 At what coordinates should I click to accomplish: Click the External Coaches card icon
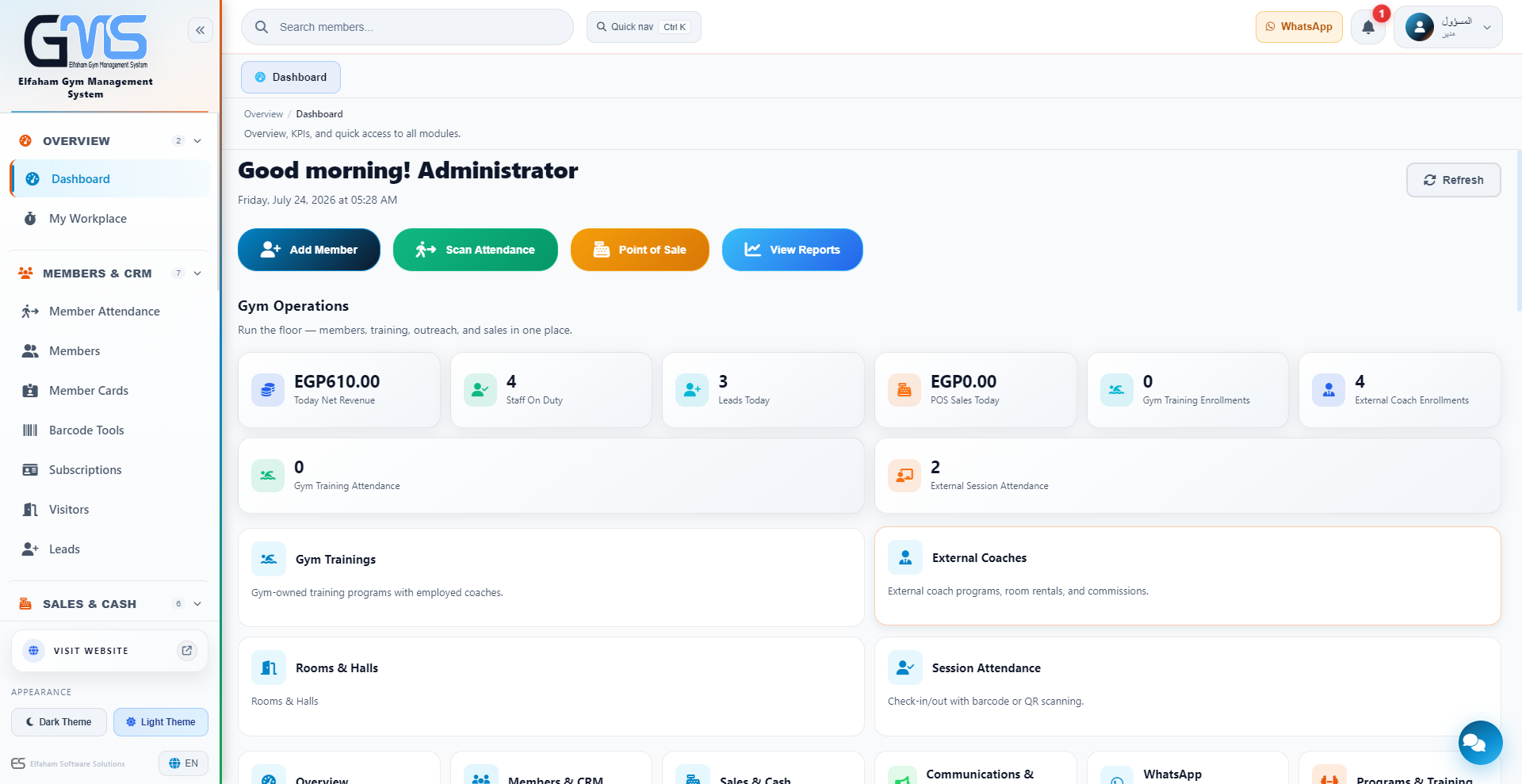coord(905,557)
